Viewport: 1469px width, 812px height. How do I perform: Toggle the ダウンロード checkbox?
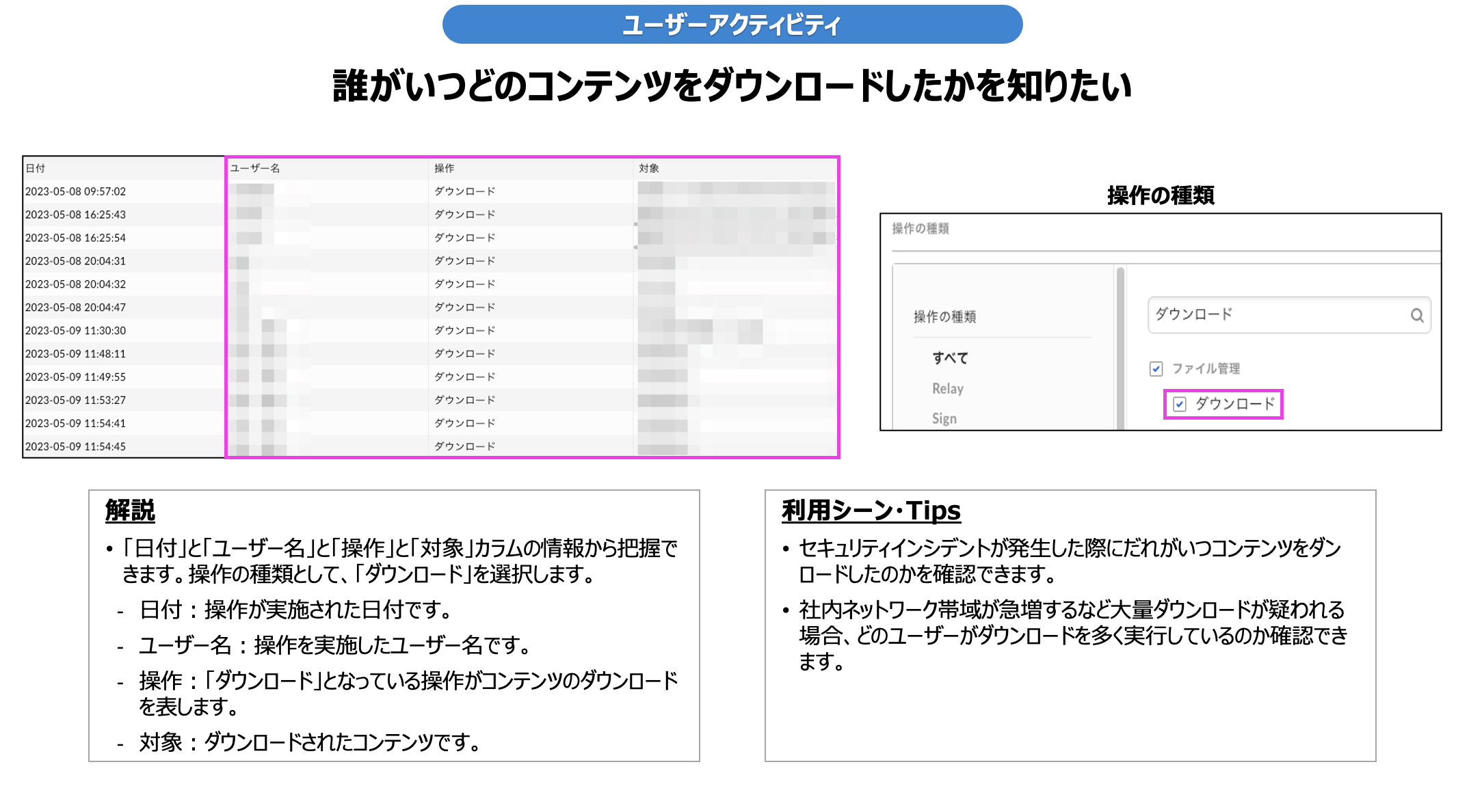point(1180,404)
